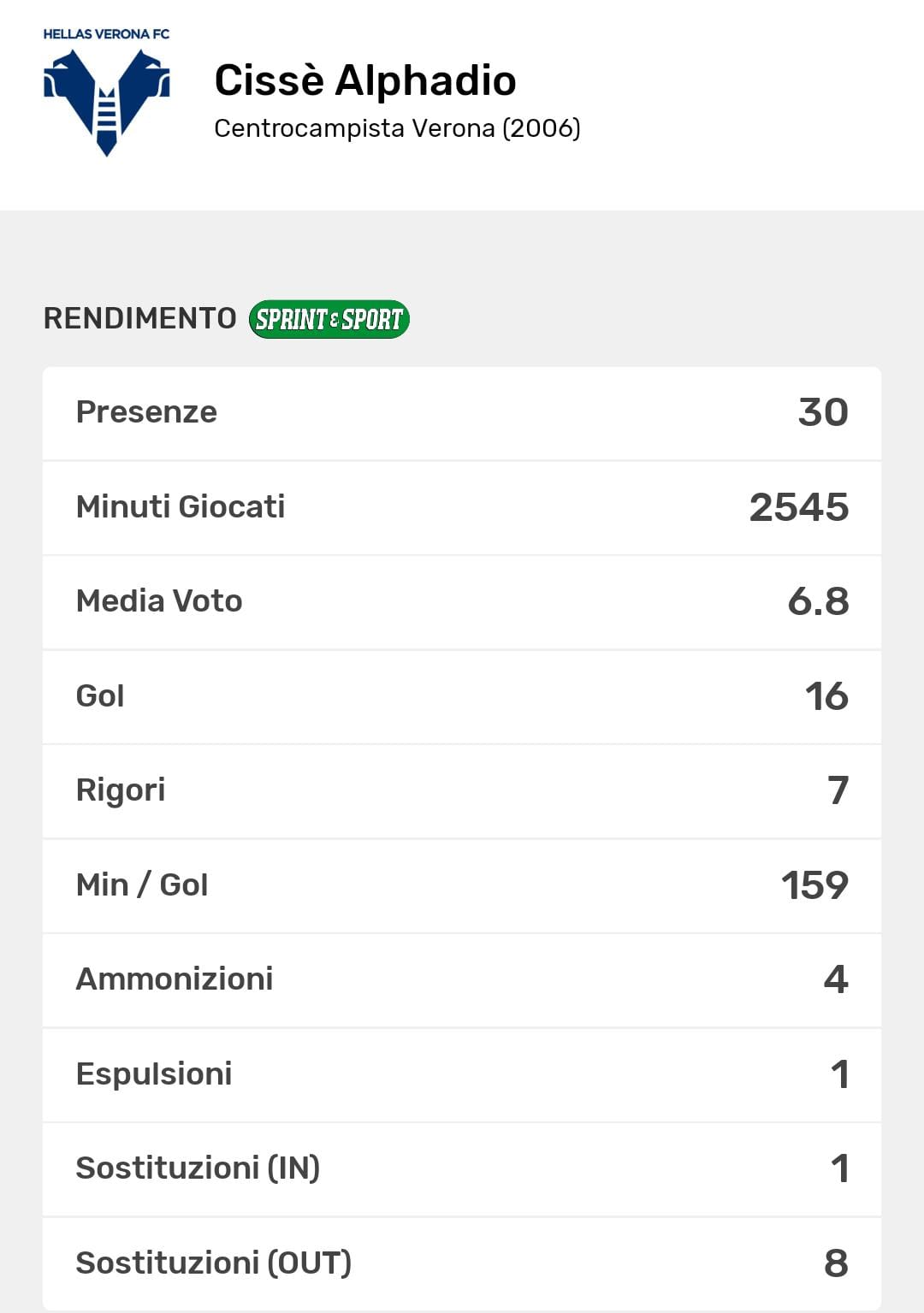Click the 16 goals value

coord(826,696)
